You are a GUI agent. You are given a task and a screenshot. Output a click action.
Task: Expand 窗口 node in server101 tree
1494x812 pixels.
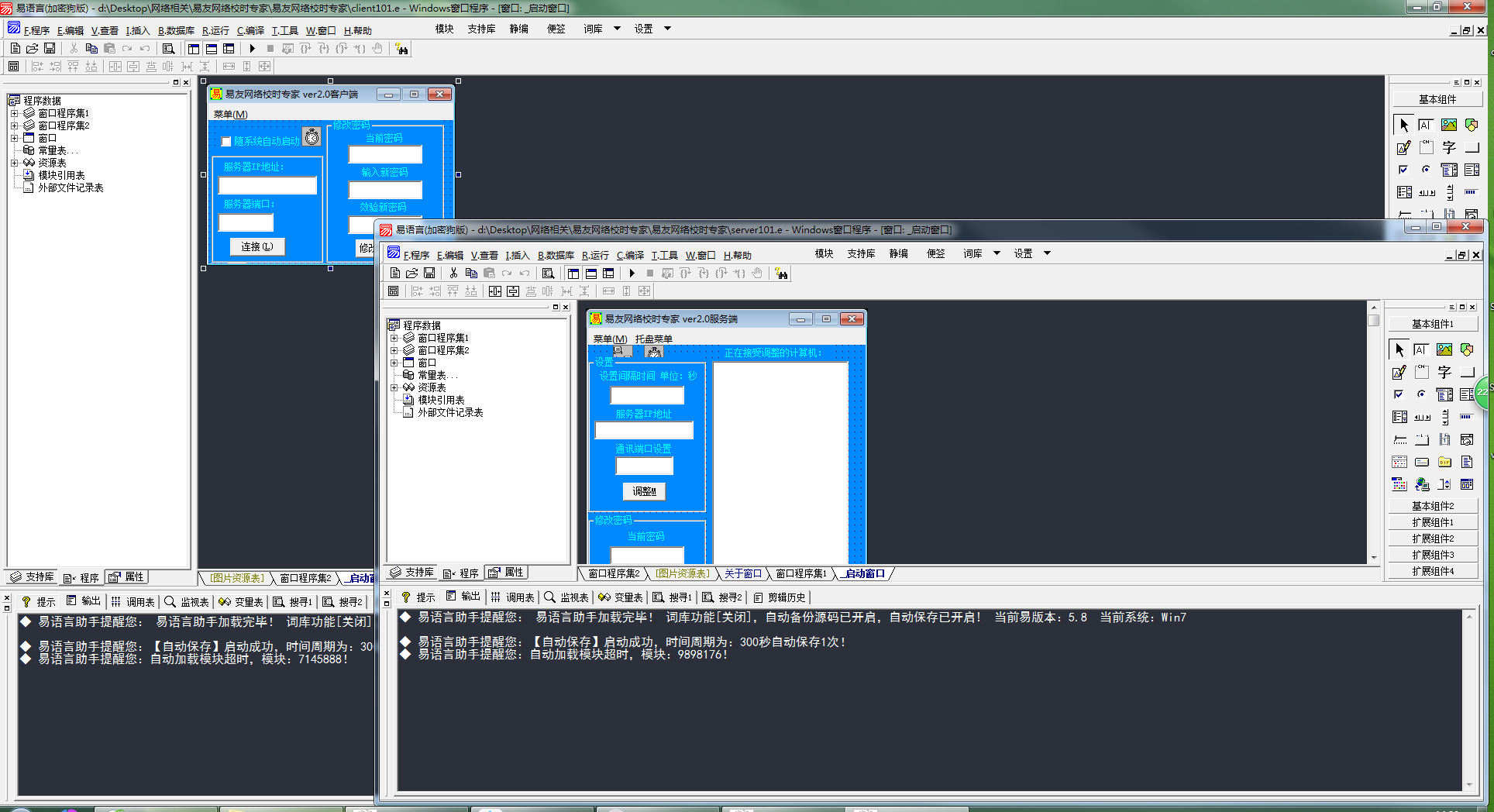click(394, 363)
